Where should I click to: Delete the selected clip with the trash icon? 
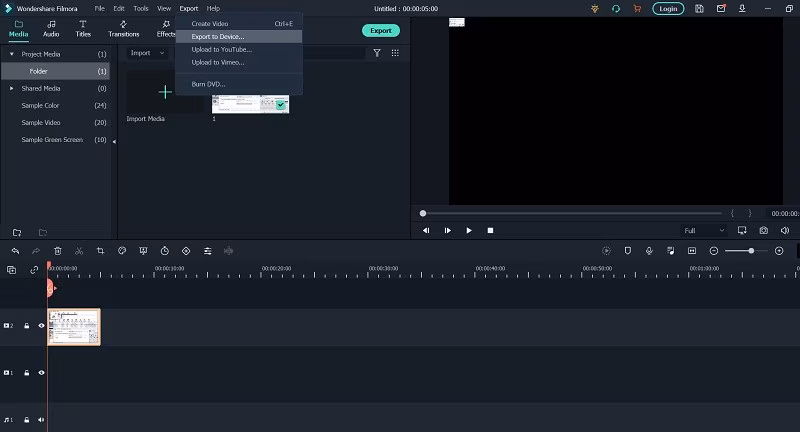click(x=58, y=251)
